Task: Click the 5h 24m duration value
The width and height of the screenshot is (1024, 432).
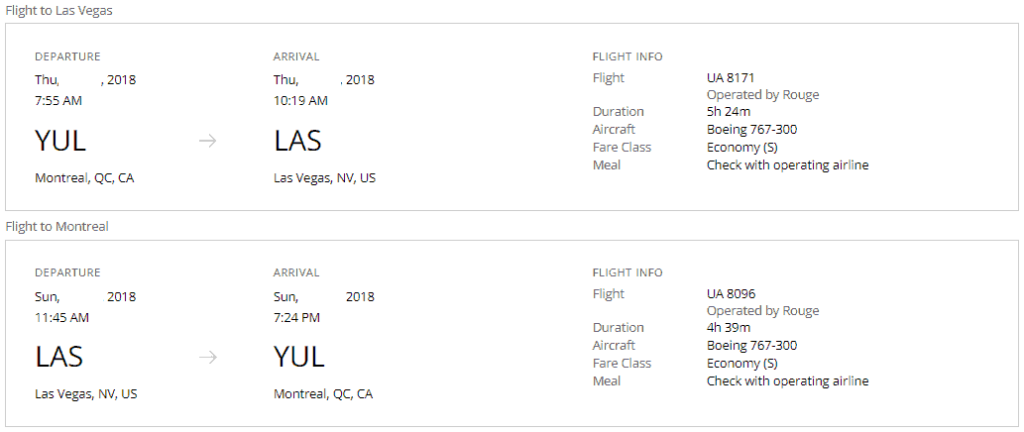Action: [729, 112]
